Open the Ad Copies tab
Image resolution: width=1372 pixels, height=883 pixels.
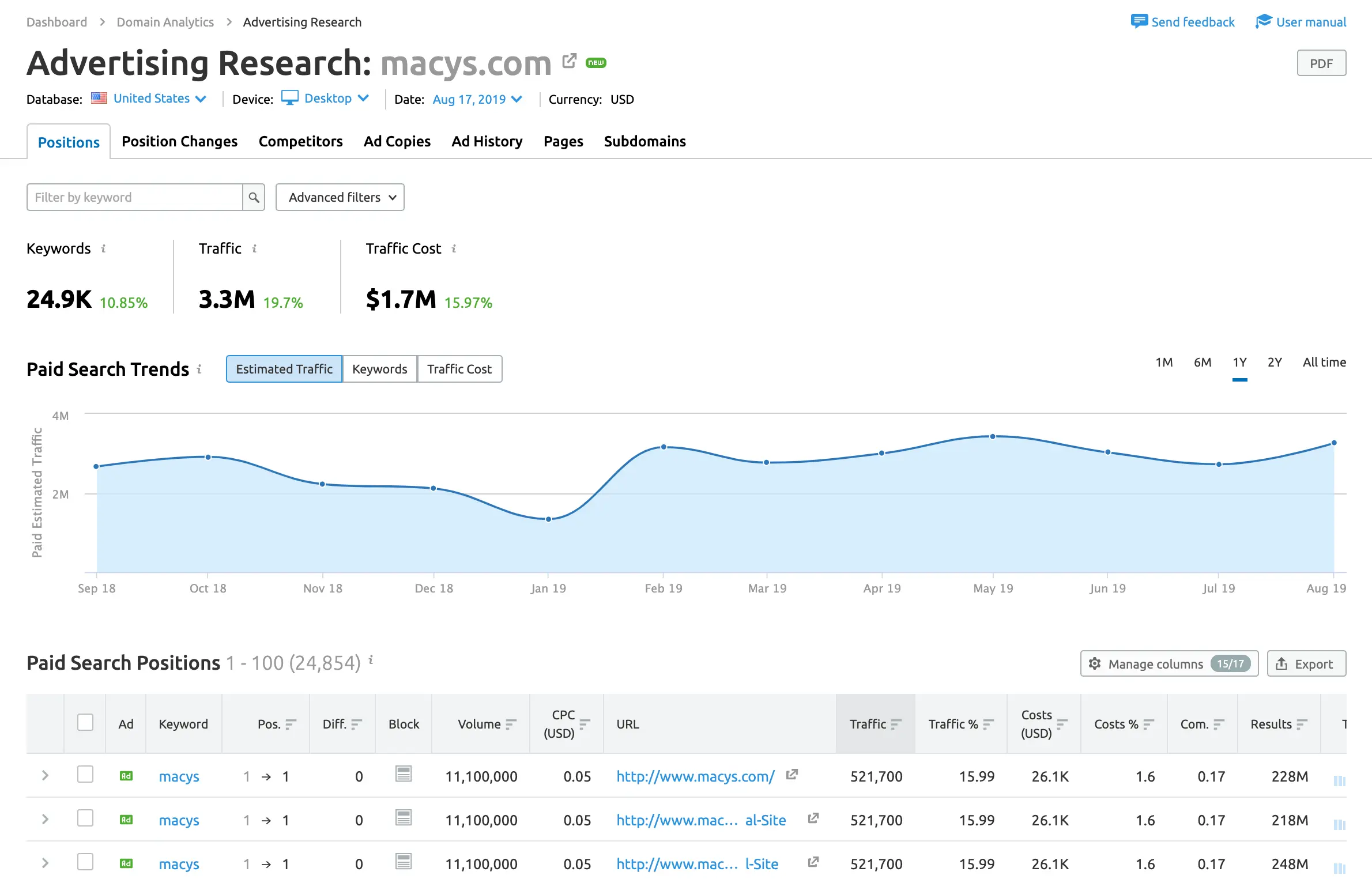[x=397, y=141]
